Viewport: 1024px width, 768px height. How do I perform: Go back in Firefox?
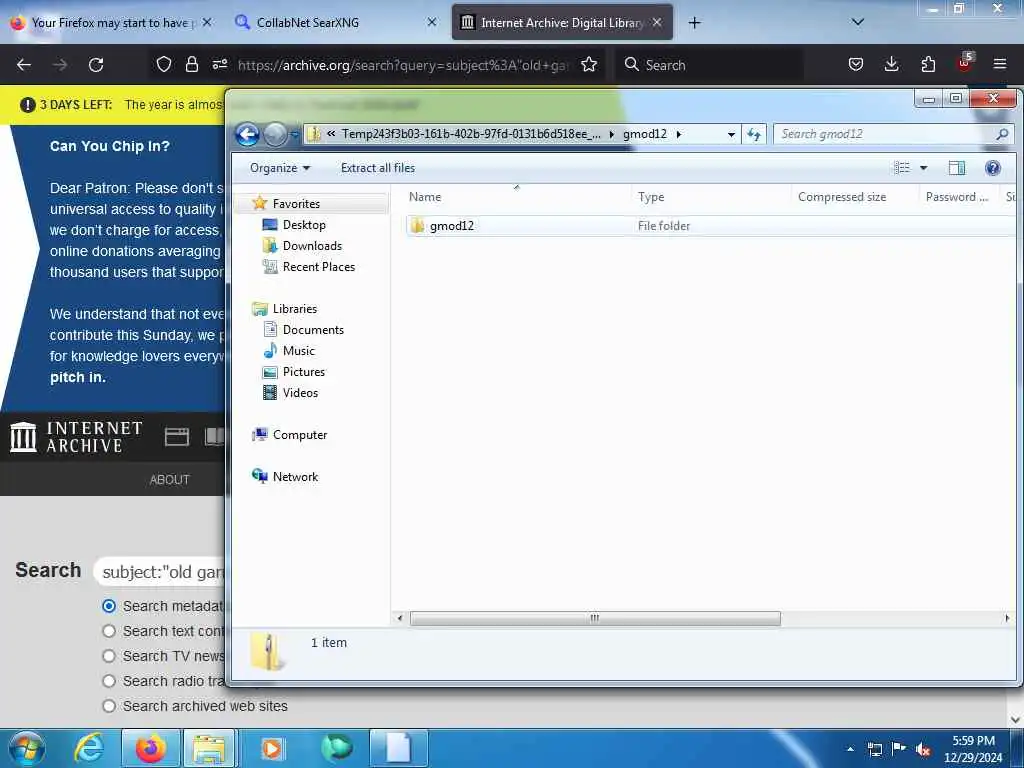click(x=24, y=65)
